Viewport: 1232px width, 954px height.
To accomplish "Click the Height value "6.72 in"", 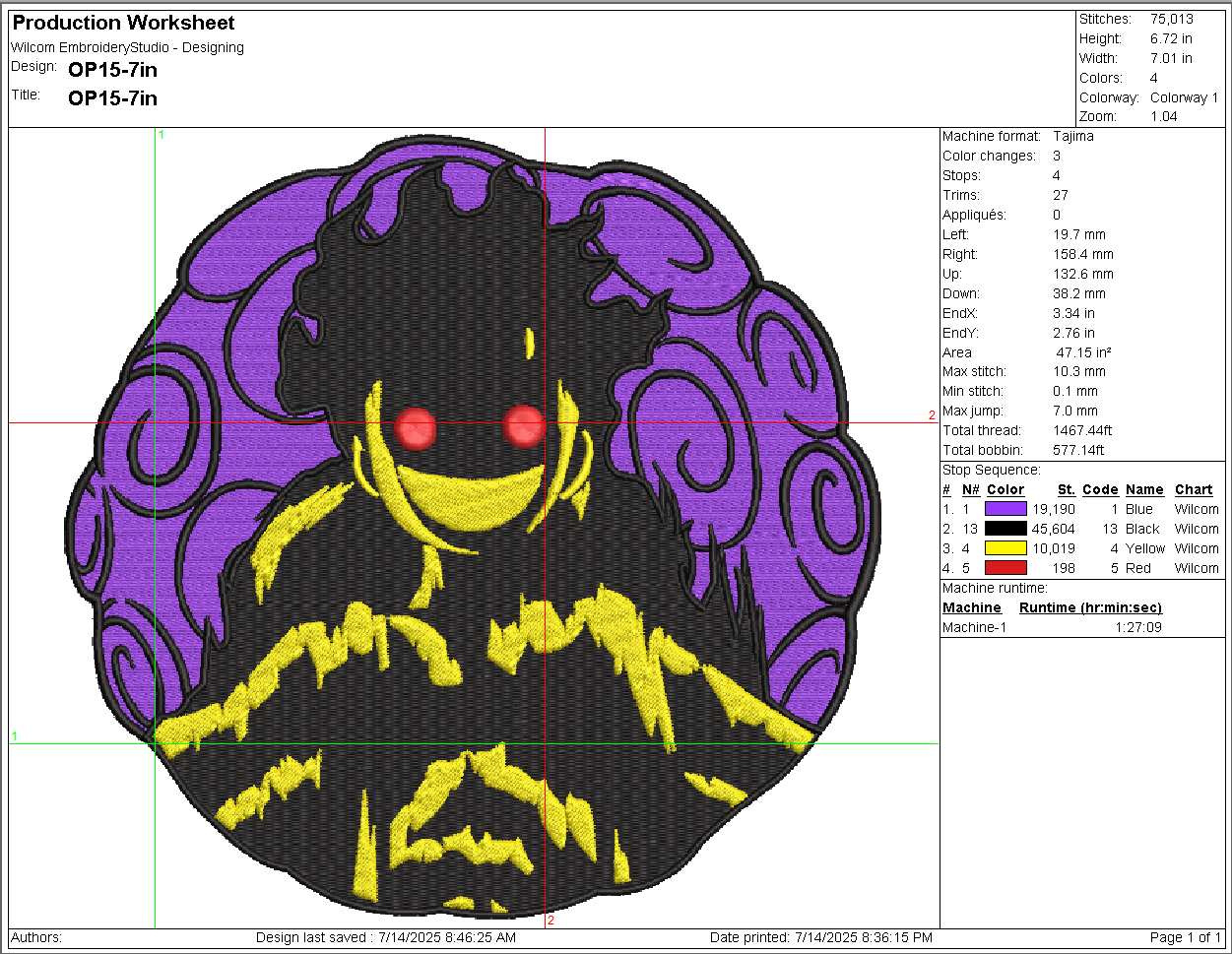I will click(x=1171, y=38).
